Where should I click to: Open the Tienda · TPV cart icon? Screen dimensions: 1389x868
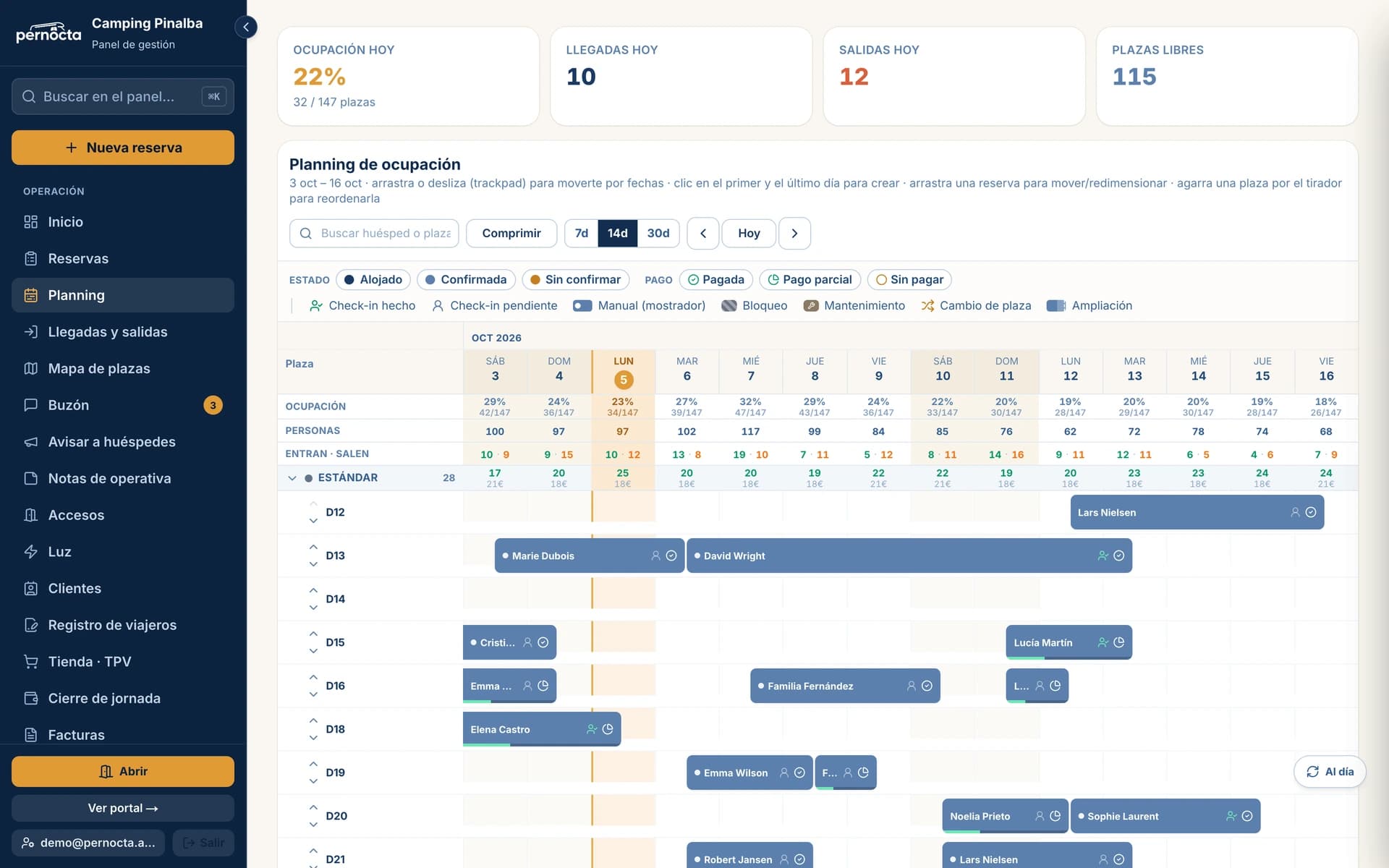tap(30, 661)
